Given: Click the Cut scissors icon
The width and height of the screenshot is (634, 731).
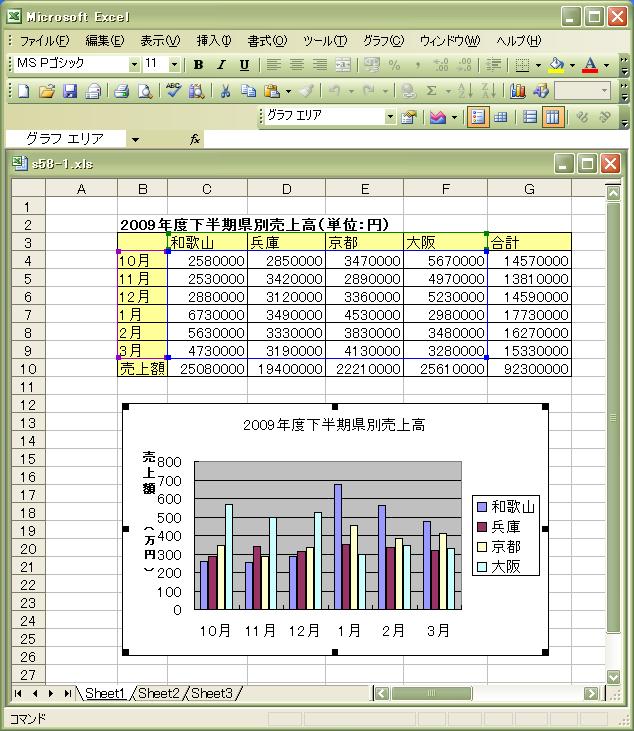Looking at the screenshot, I should (225, 91).
